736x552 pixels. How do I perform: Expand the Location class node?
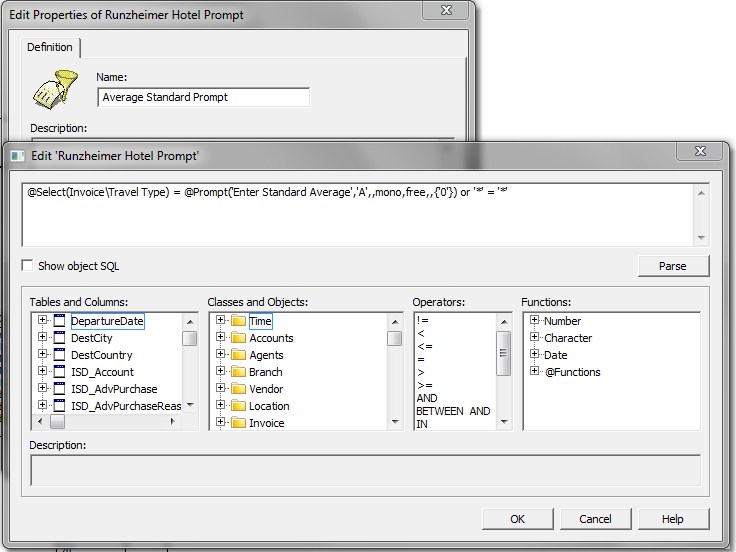220,405
